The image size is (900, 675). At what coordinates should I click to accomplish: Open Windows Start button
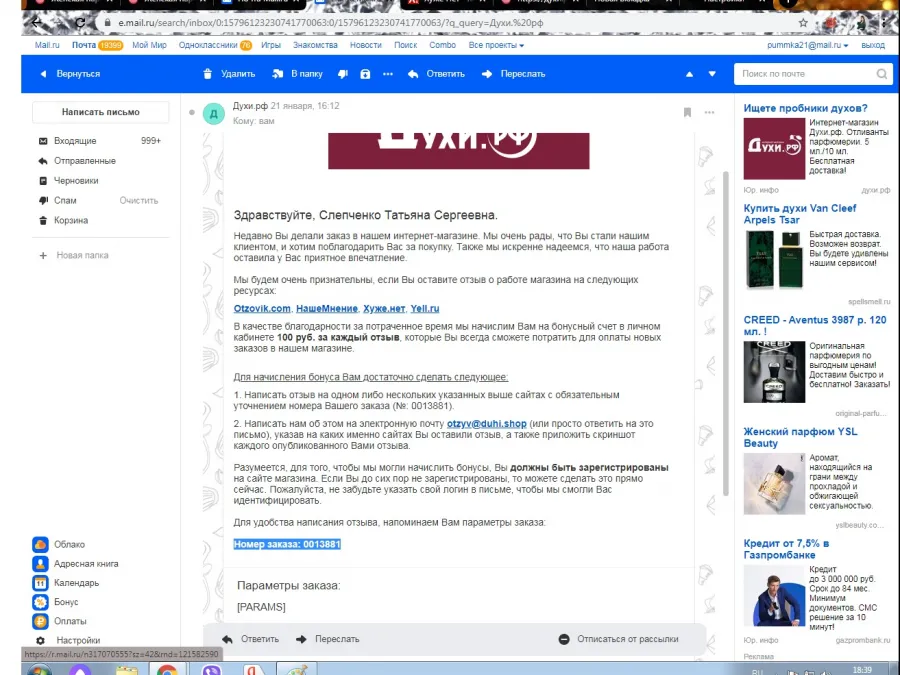(38, 670)
